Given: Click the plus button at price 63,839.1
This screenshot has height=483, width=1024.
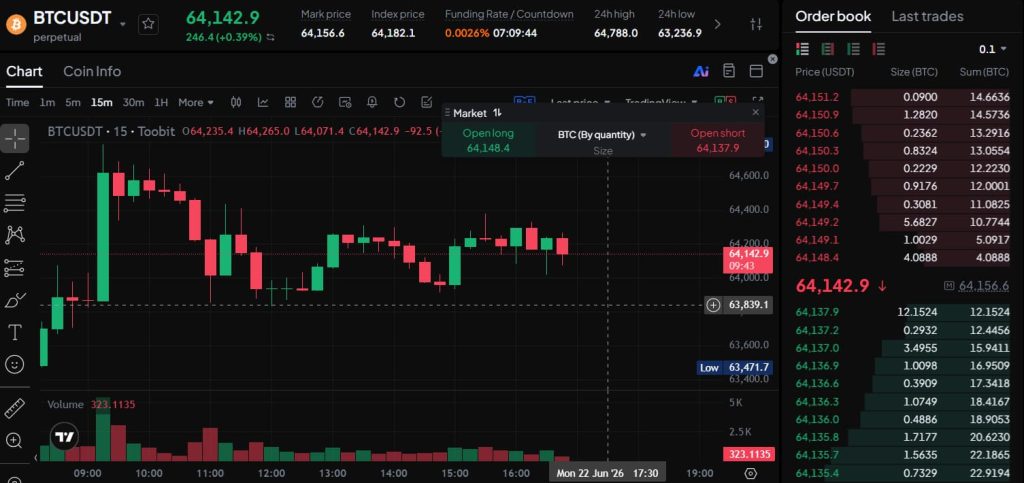Looking at the screenshot, I should (713, 305).
